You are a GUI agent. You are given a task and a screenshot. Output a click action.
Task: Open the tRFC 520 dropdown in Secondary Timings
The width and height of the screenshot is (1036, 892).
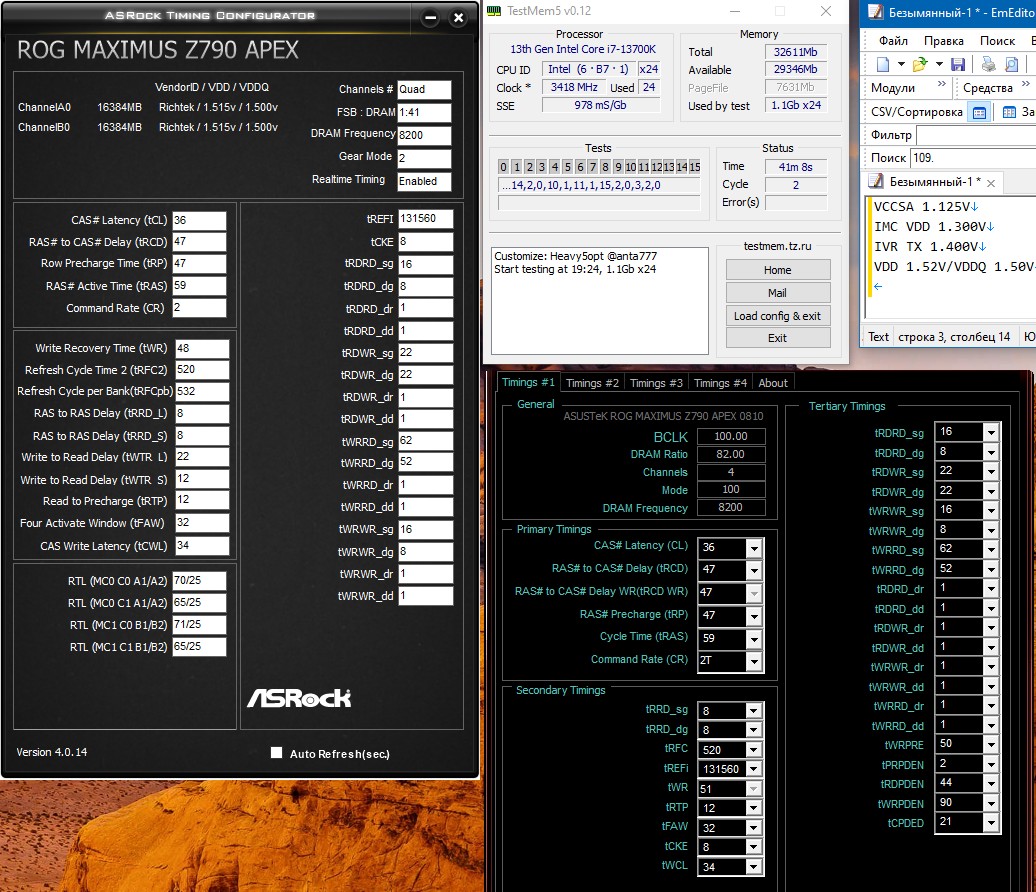753,750
